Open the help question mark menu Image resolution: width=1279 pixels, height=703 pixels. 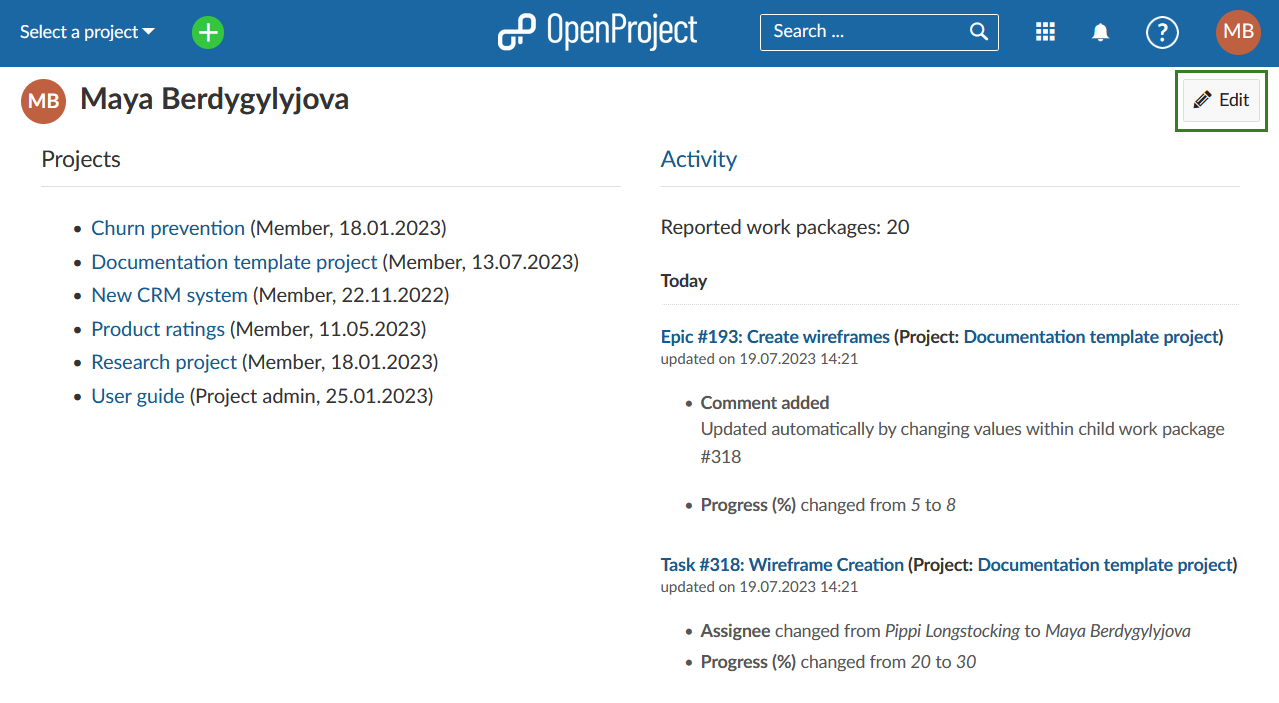tap(1161, 32)
